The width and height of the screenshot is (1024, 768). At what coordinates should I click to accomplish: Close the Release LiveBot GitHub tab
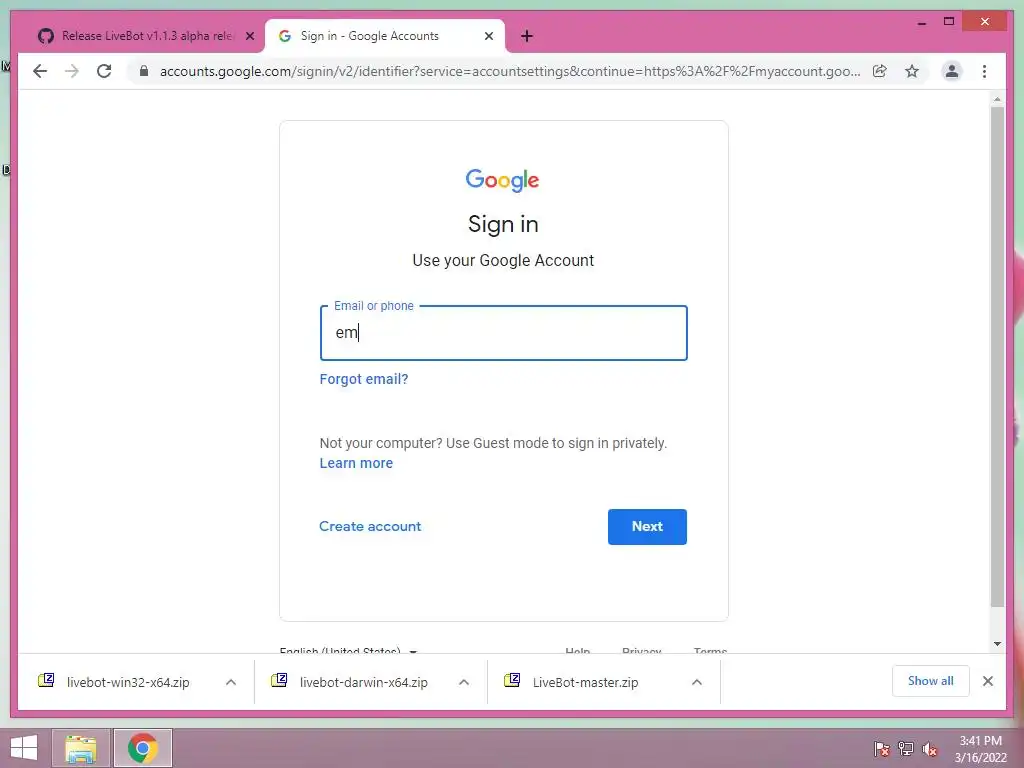[x=249, y=36]
